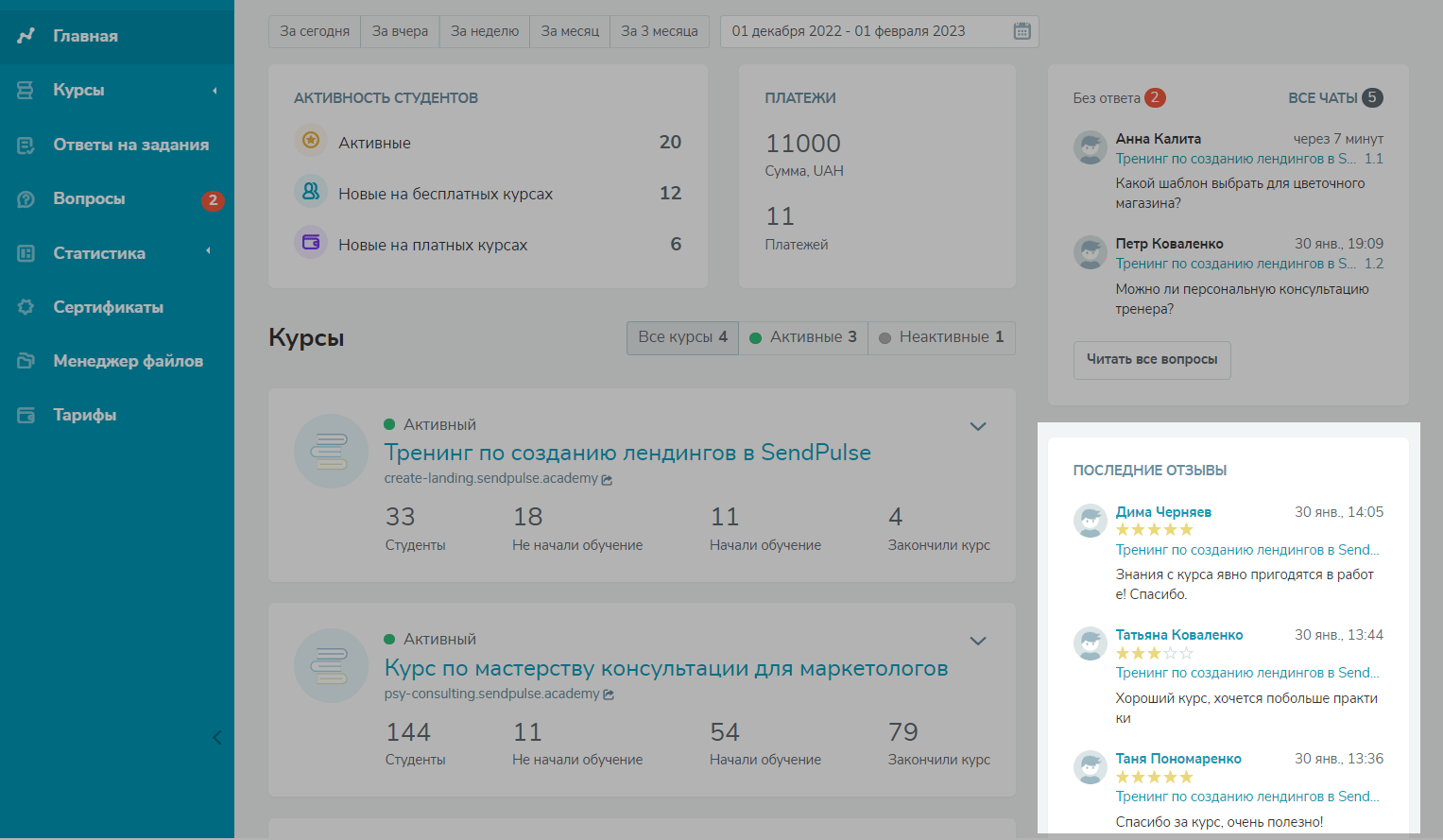Select the За неделю period tab
1443x840 pixels.
tap(485, 31)
